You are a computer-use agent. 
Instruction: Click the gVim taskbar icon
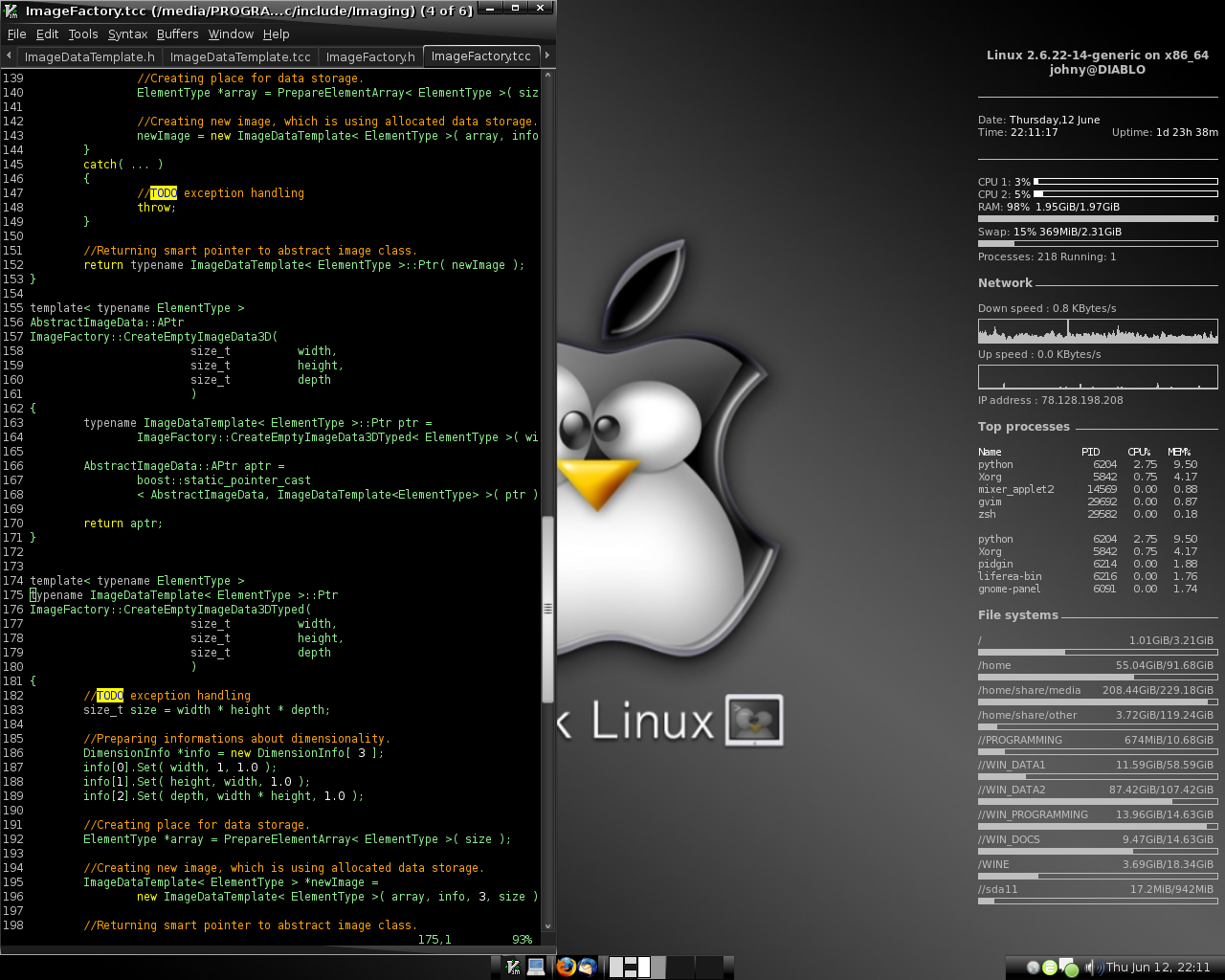click(x=514, y=967)
